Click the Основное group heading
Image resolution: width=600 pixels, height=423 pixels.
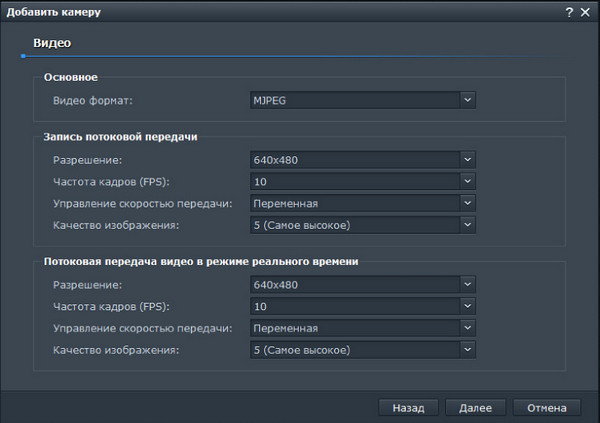pos(71,77)
